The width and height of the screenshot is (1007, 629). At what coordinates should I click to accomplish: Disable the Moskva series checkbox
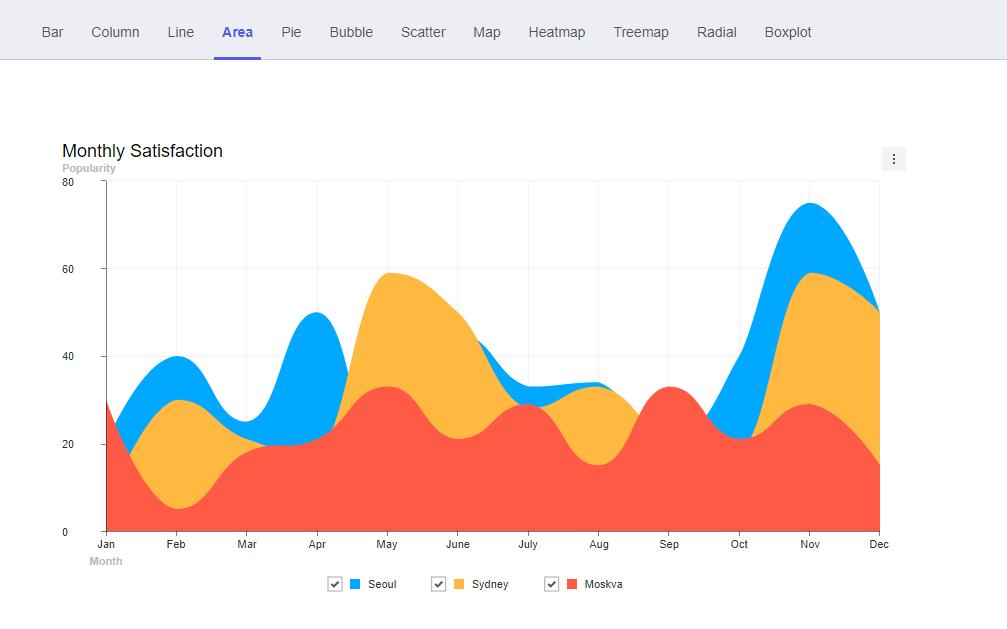point(551,584)
